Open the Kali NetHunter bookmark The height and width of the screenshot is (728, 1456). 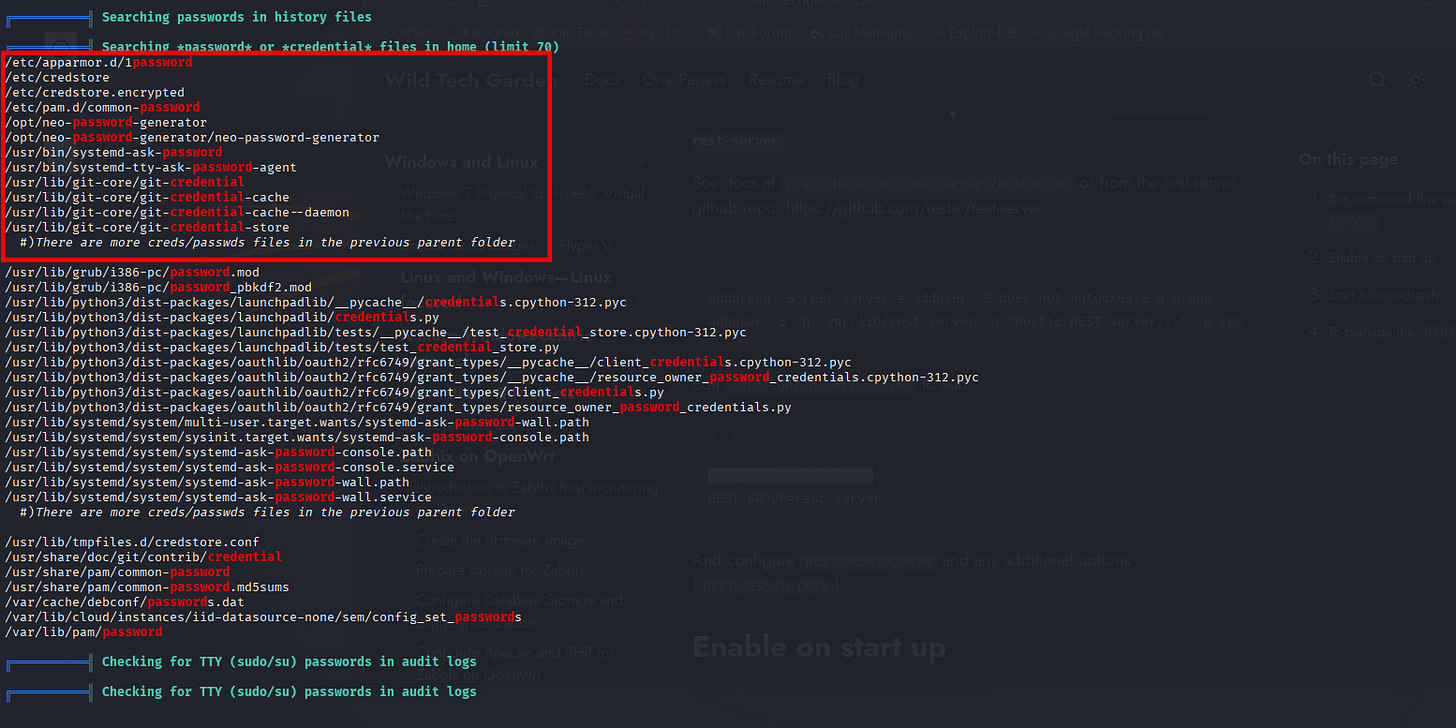click(867, 33)
